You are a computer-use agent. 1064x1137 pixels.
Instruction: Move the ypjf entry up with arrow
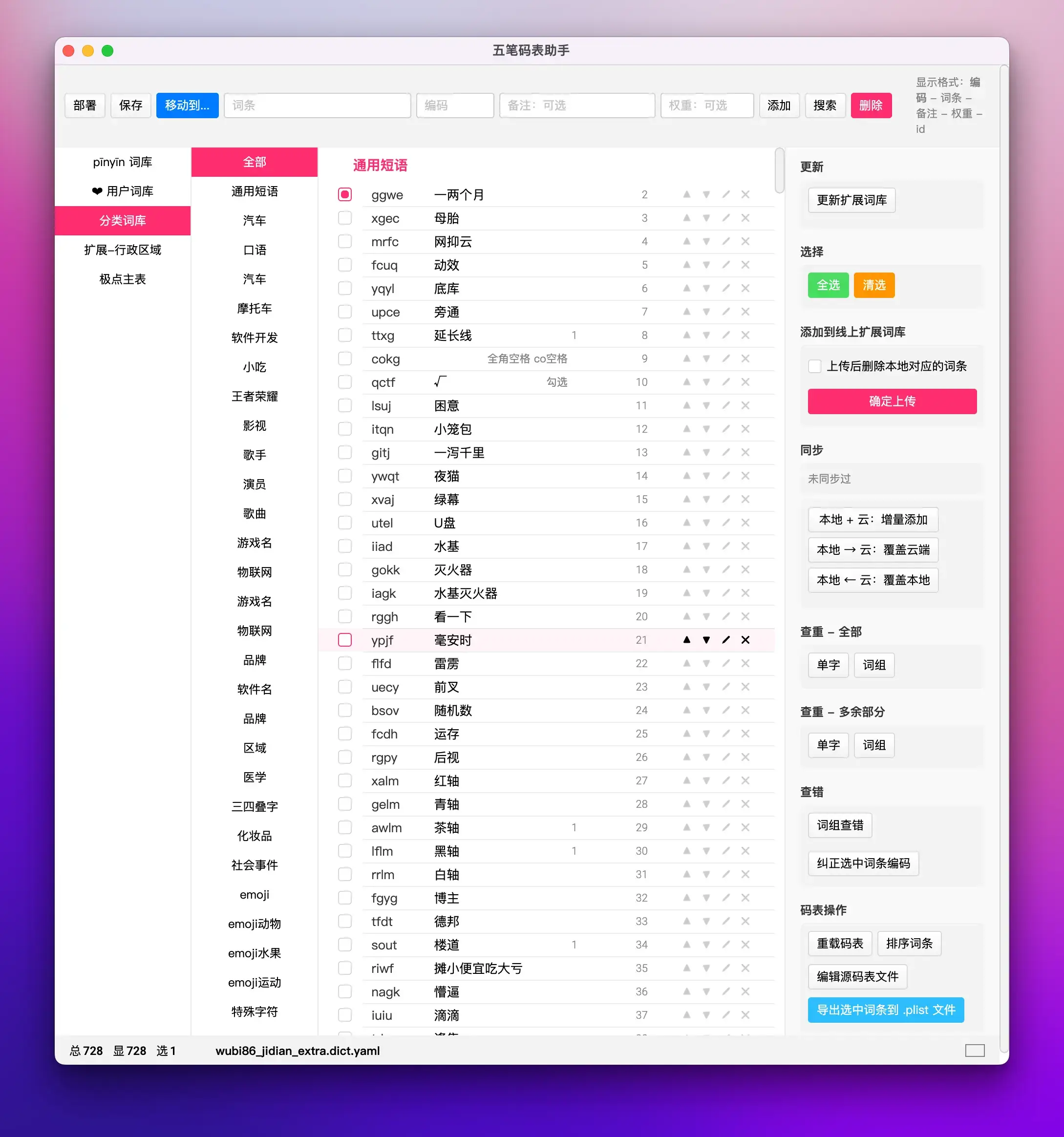pyautogui.click(x=686, y=640)
